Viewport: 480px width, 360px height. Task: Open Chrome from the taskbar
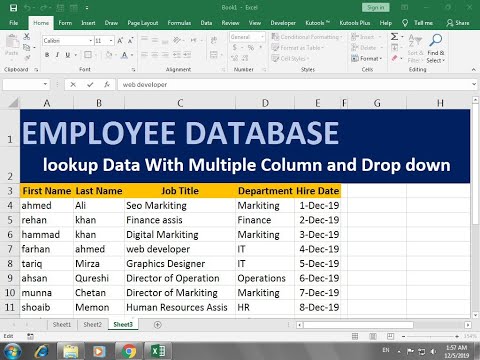coord(129,351)
